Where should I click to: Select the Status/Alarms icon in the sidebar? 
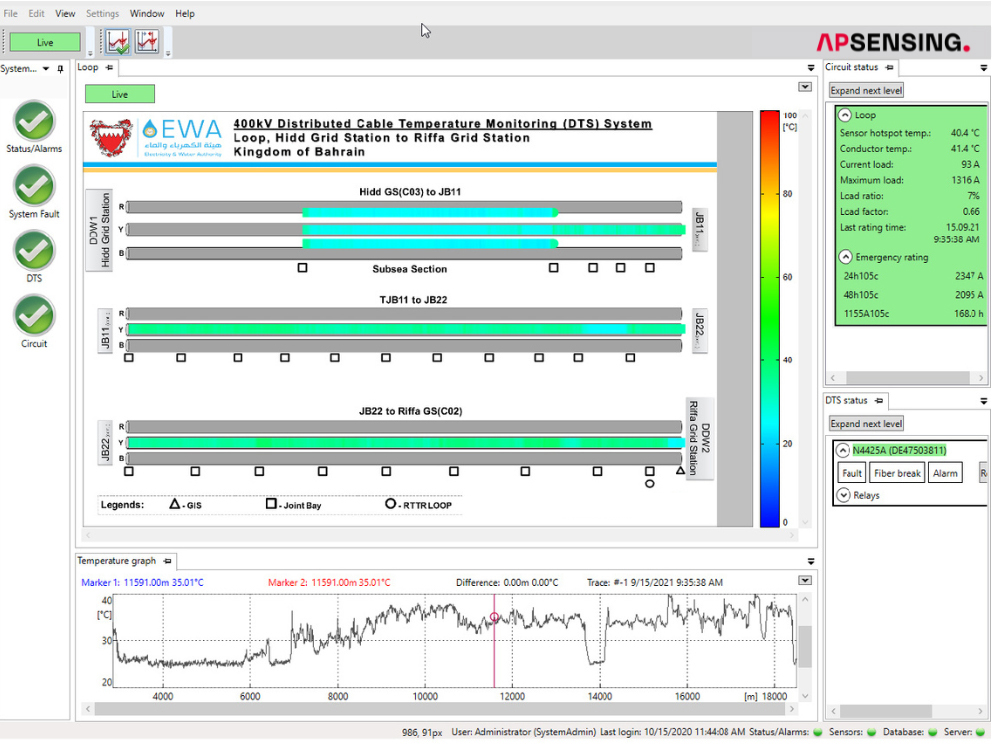pyautogui.click(x=33, y=120)
